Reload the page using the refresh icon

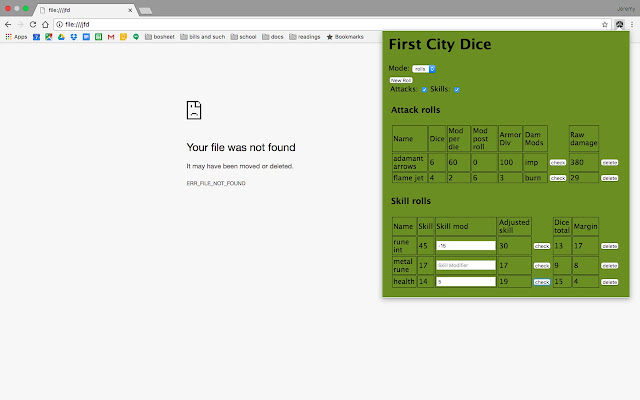tap(33, 24)
